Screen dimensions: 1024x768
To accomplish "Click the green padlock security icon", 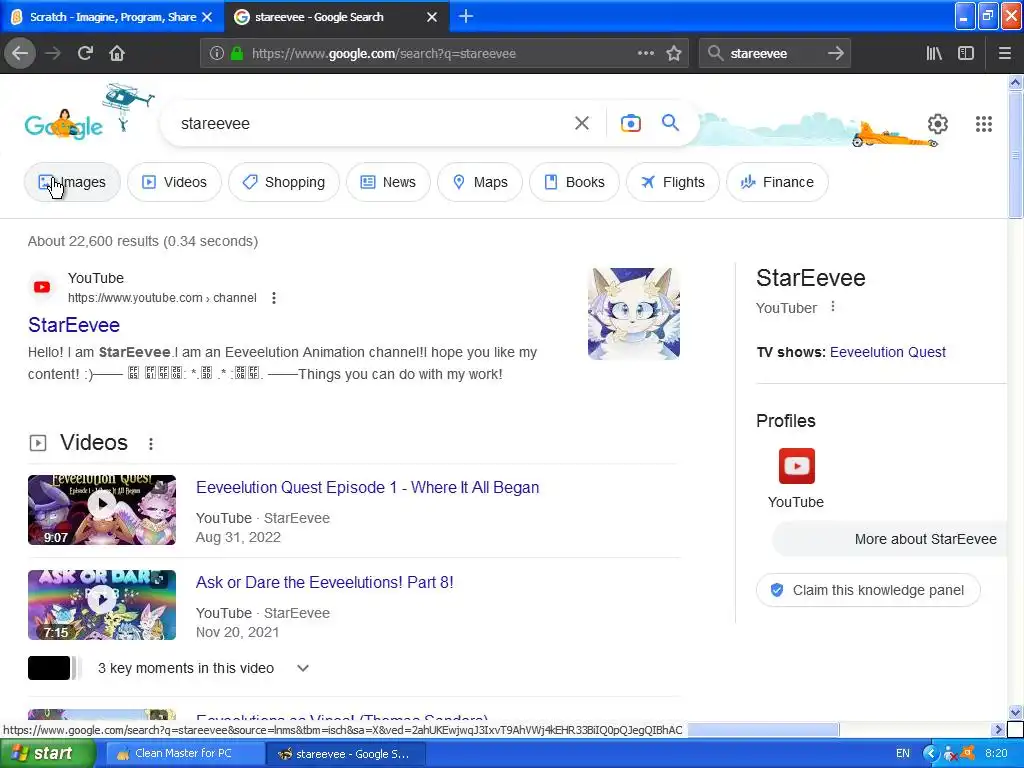I will pyautogui.click(x=237, y=54).
